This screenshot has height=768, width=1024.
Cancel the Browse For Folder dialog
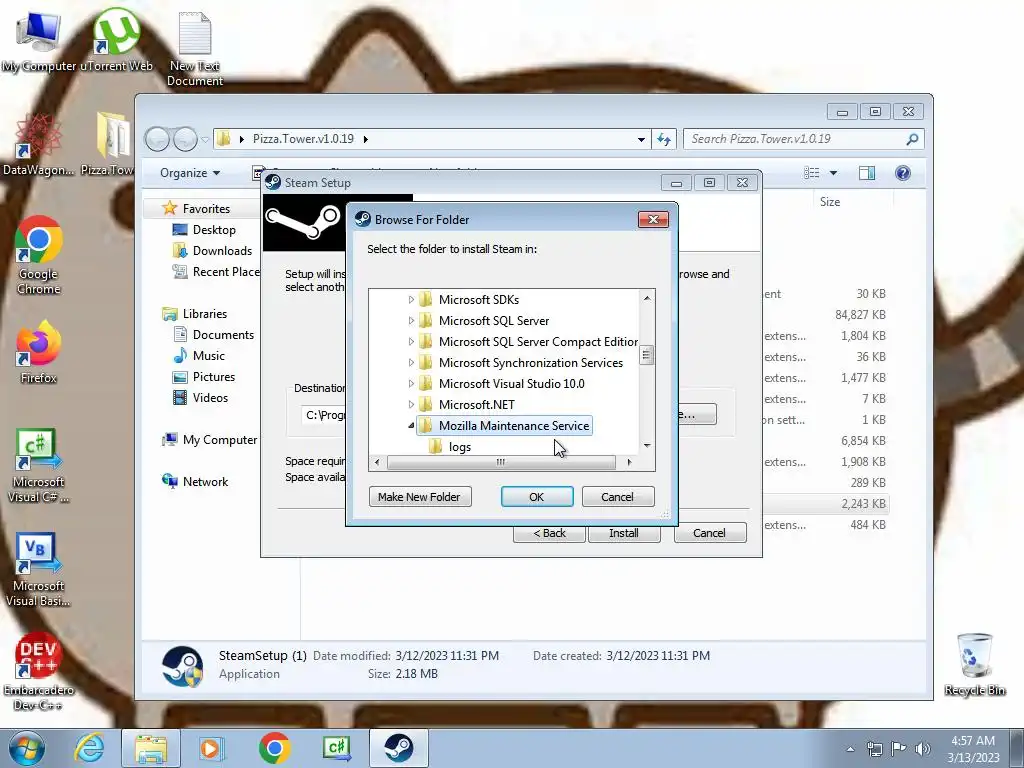tap(617, 497)
